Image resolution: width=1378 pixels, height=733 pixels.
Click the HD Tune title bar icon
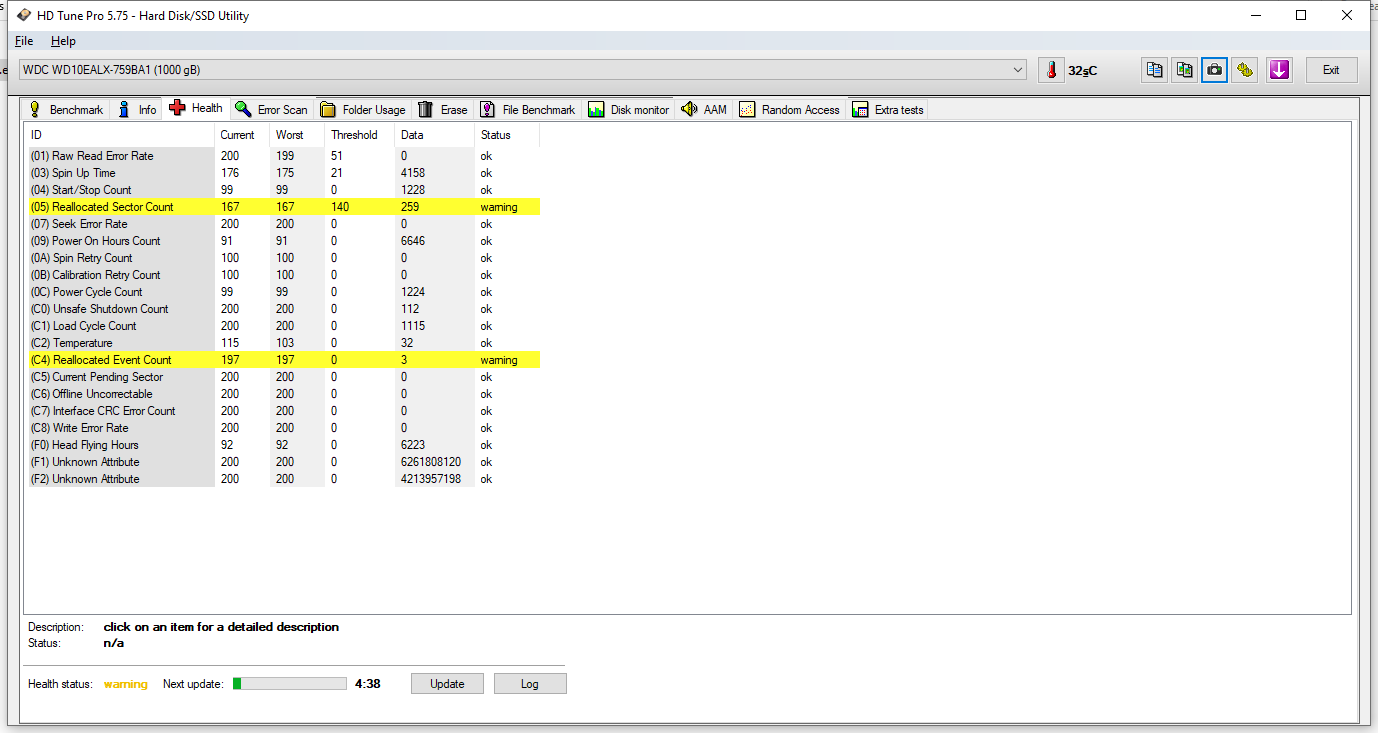[22, 16]
